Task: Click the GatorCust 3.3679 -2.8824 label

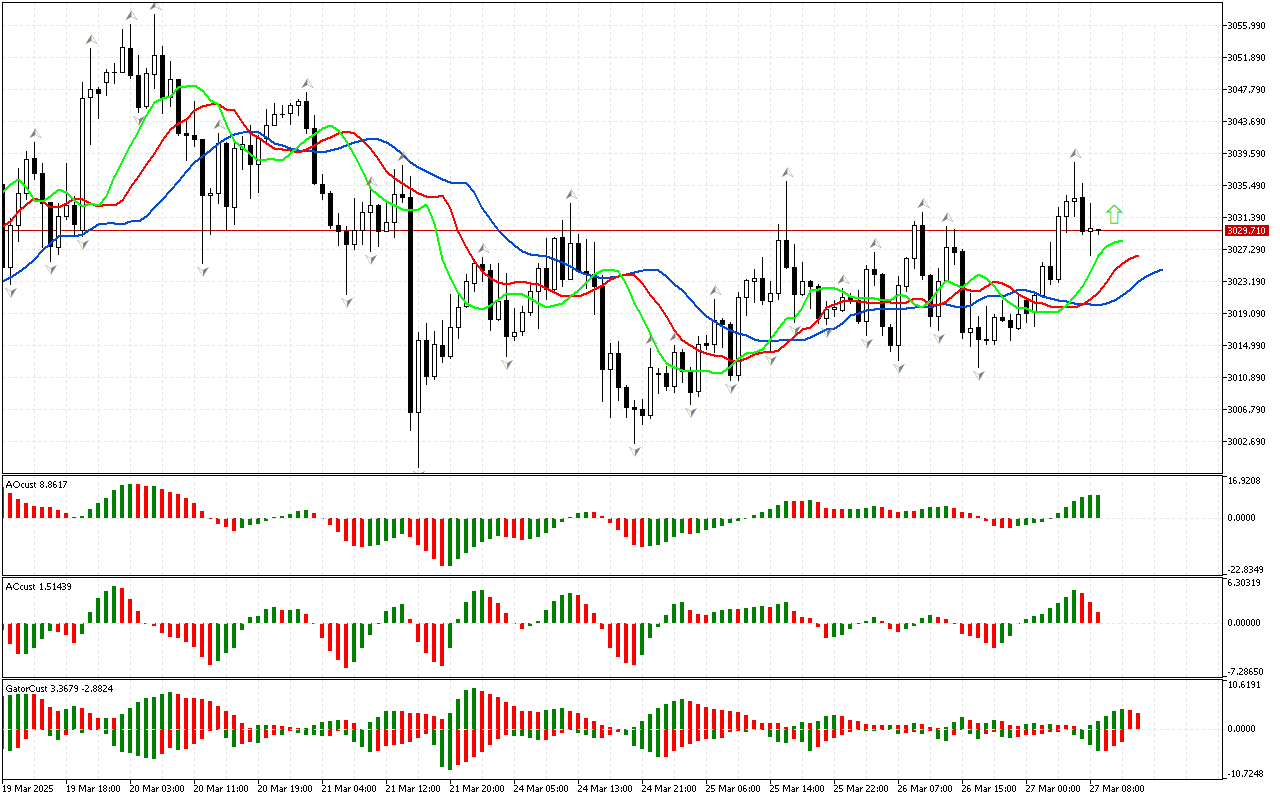Action: (58, 688)
